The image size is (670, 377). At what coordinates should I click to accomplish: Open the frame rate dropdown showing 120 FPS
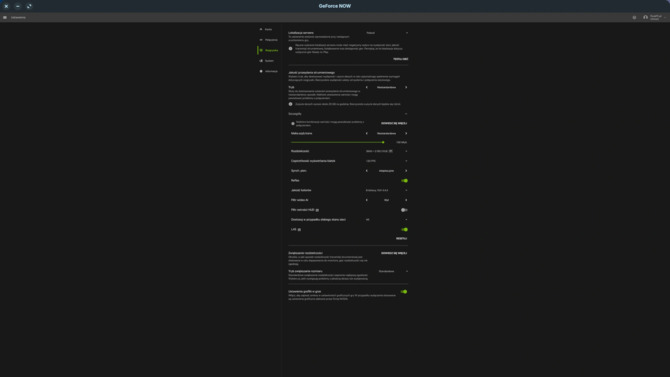[x=387, y=161]
